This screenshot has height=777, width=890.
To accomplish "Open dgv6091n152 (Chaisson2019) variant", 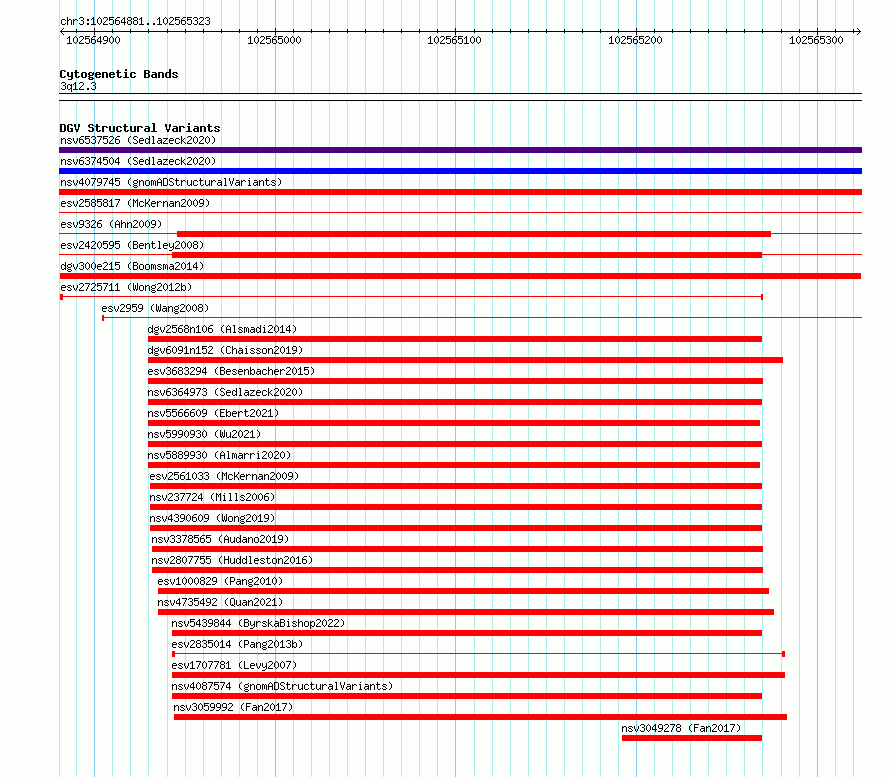I will [225, 350].
